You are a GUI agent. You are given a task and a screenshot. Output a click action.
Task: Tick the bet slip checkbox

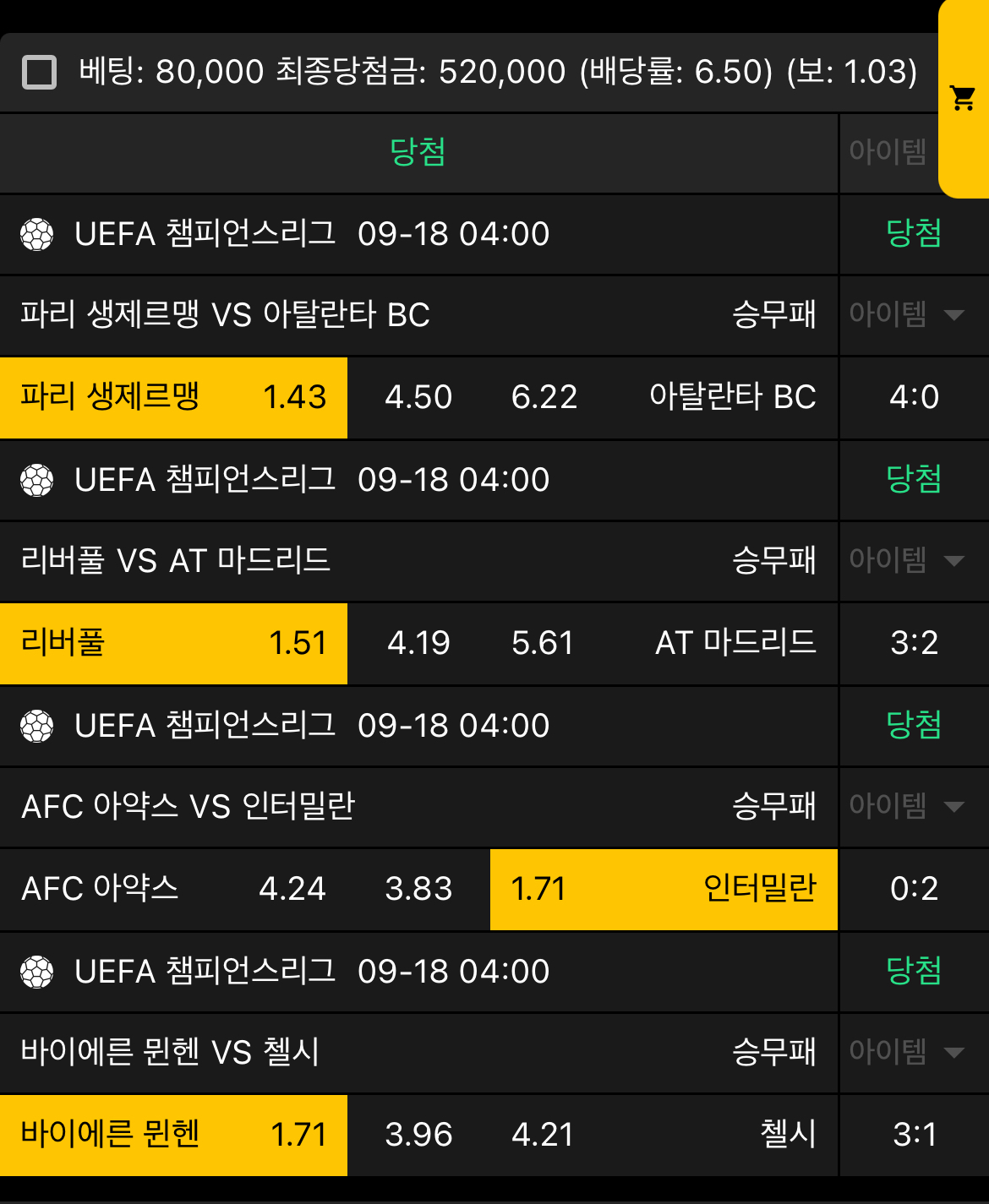coord(39,72)
